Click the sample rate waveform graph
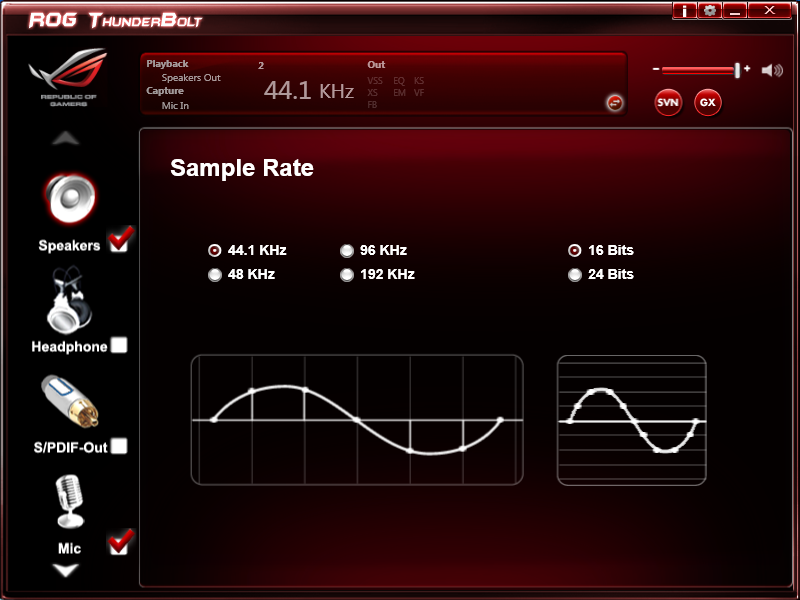Screen dimensions: 800x600 [x=357, y=420]
